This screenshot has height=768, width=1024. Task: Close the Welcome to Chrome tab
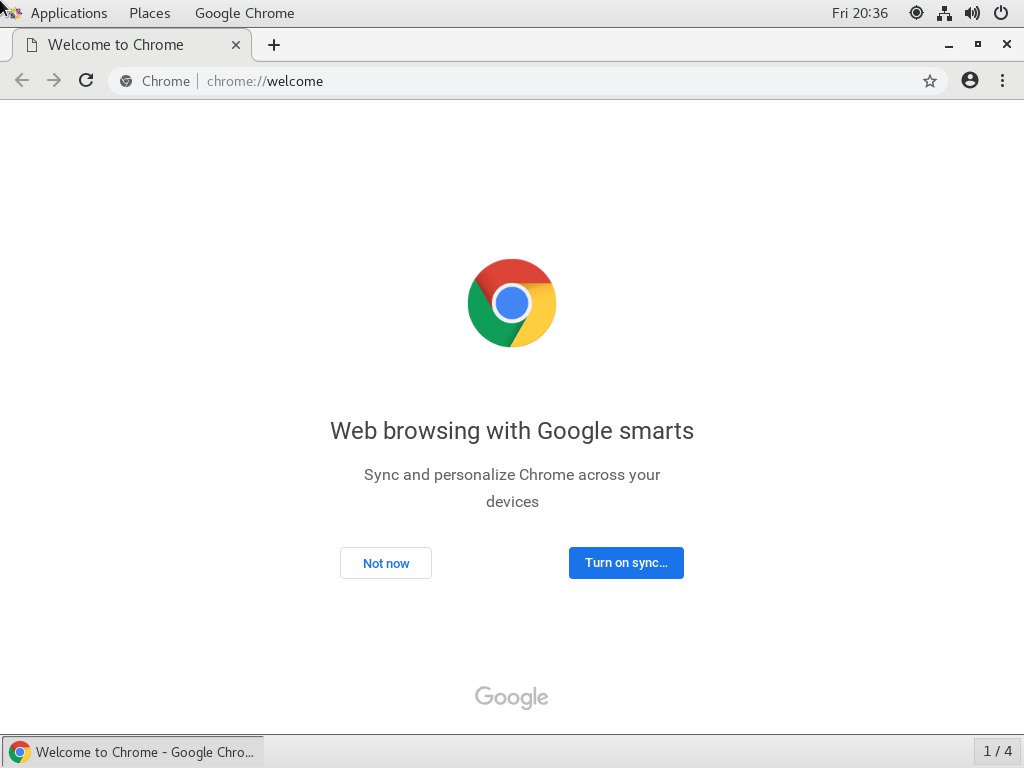pyautogui.click(x=236, y=45)
